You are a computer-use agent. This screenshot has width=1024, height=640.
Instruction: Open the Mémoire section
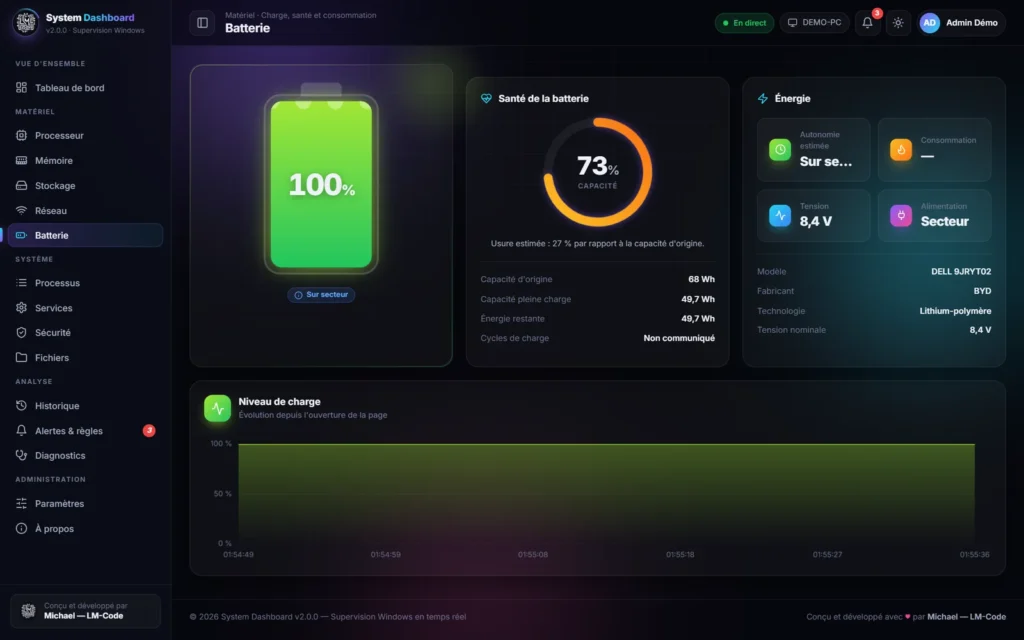(85, 161)
